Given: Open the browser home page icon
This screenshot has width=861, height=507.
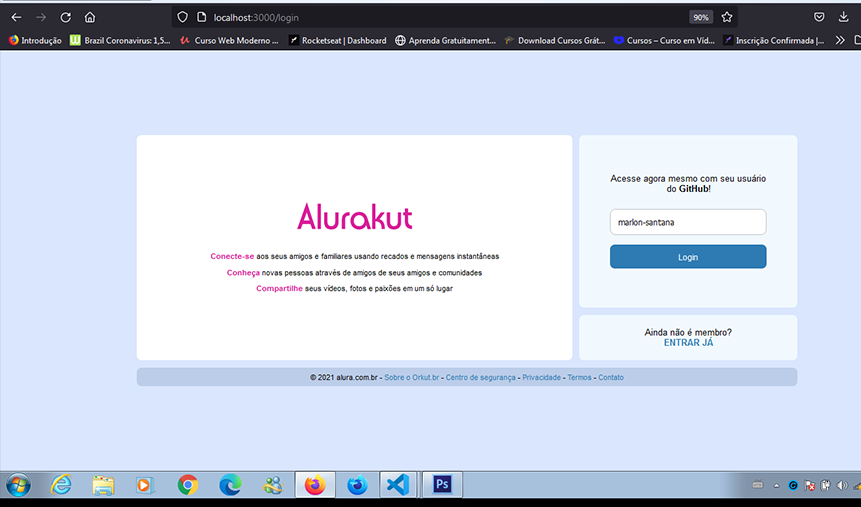Looking at the screenshot, I should click(x=90, y=18).
